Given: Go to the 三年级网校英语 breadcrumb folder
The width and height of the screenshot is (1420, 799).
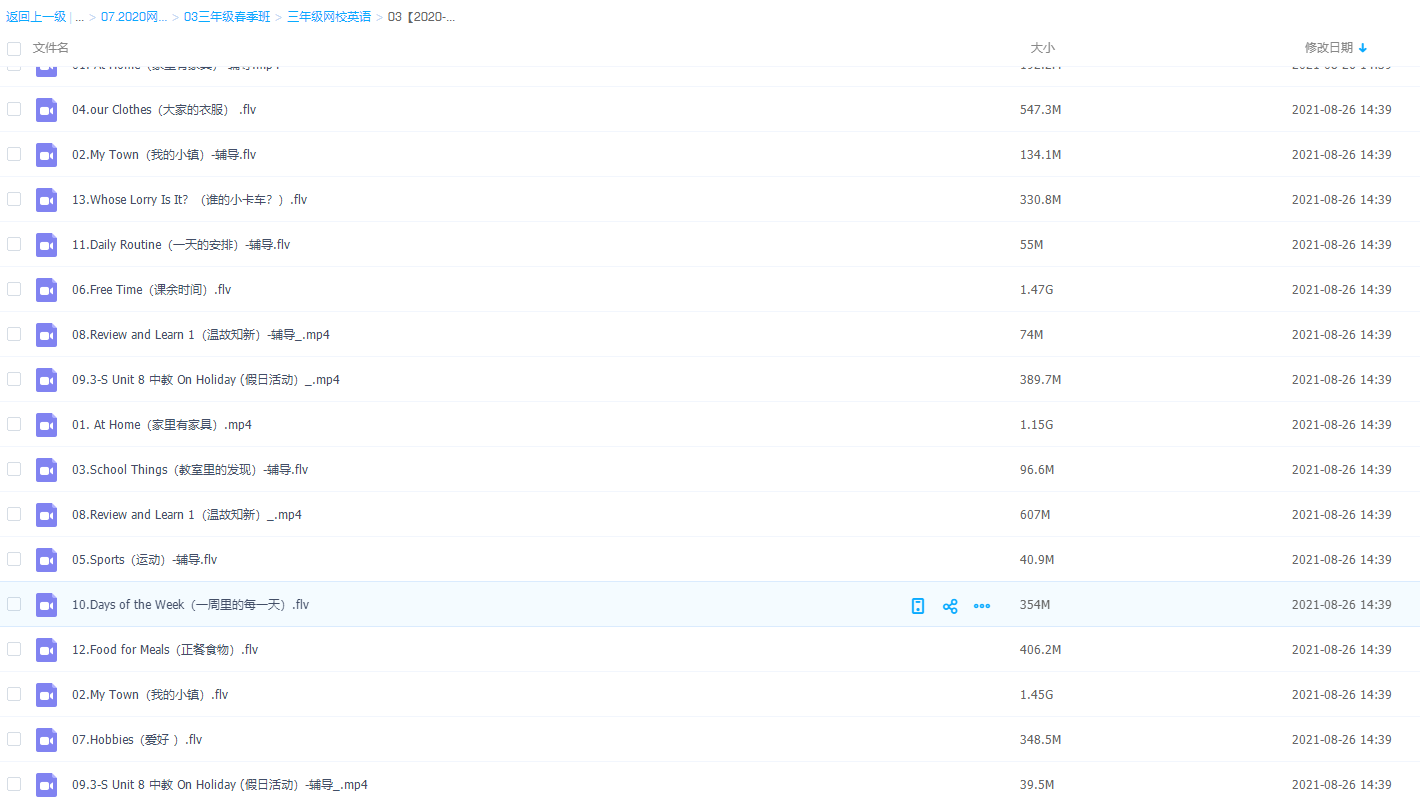Looking at the screenshot, I should point(328,17).
